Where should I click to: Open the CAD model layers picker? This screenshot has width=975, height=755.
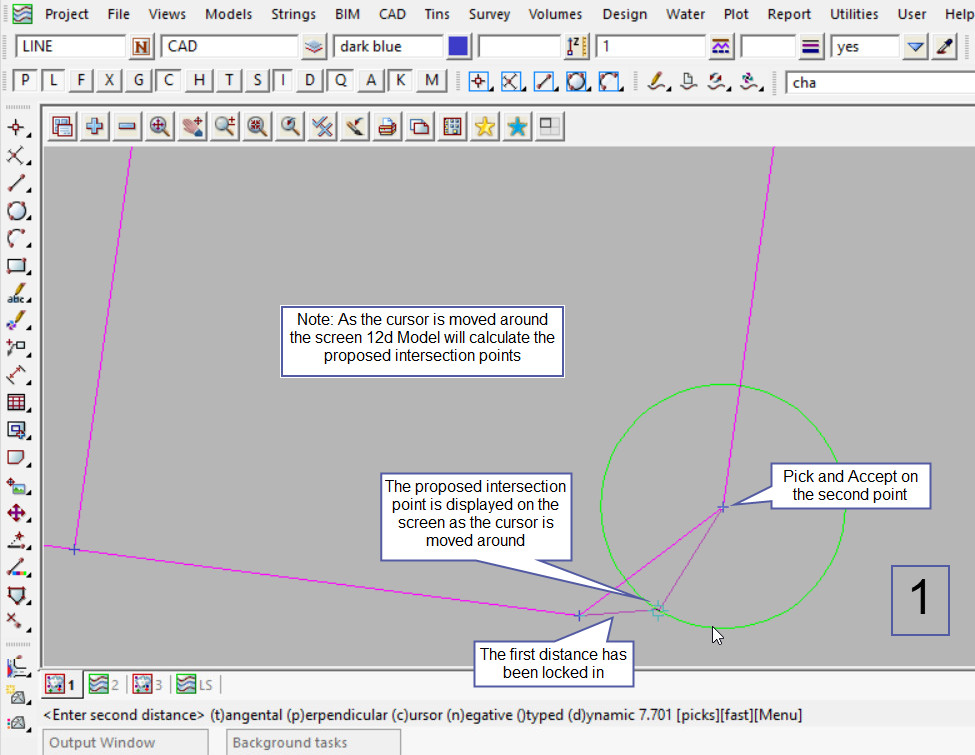[315, 47]
